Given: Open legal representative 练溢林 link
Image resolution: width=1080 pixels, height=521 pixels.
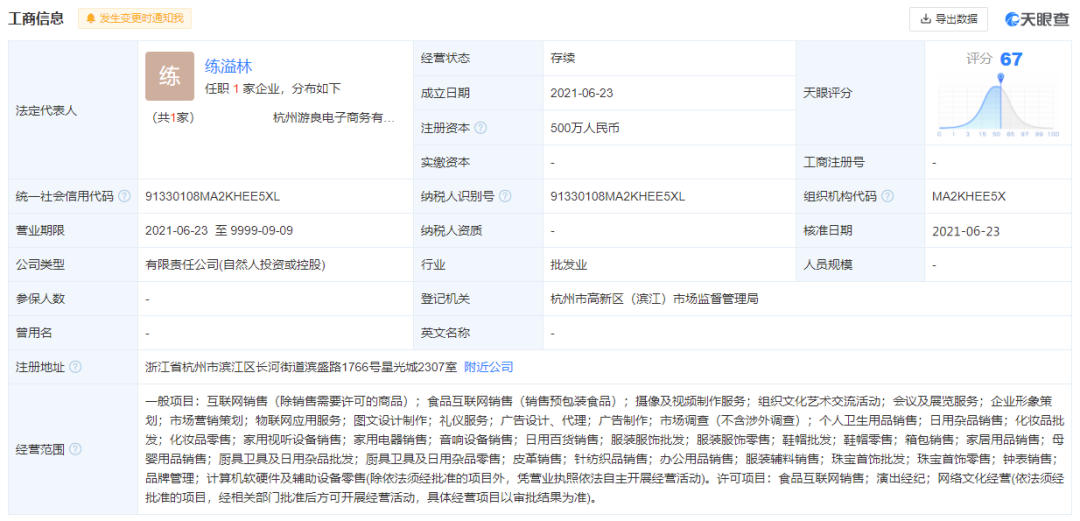Looking at the screenshot, I should point(229,66).
